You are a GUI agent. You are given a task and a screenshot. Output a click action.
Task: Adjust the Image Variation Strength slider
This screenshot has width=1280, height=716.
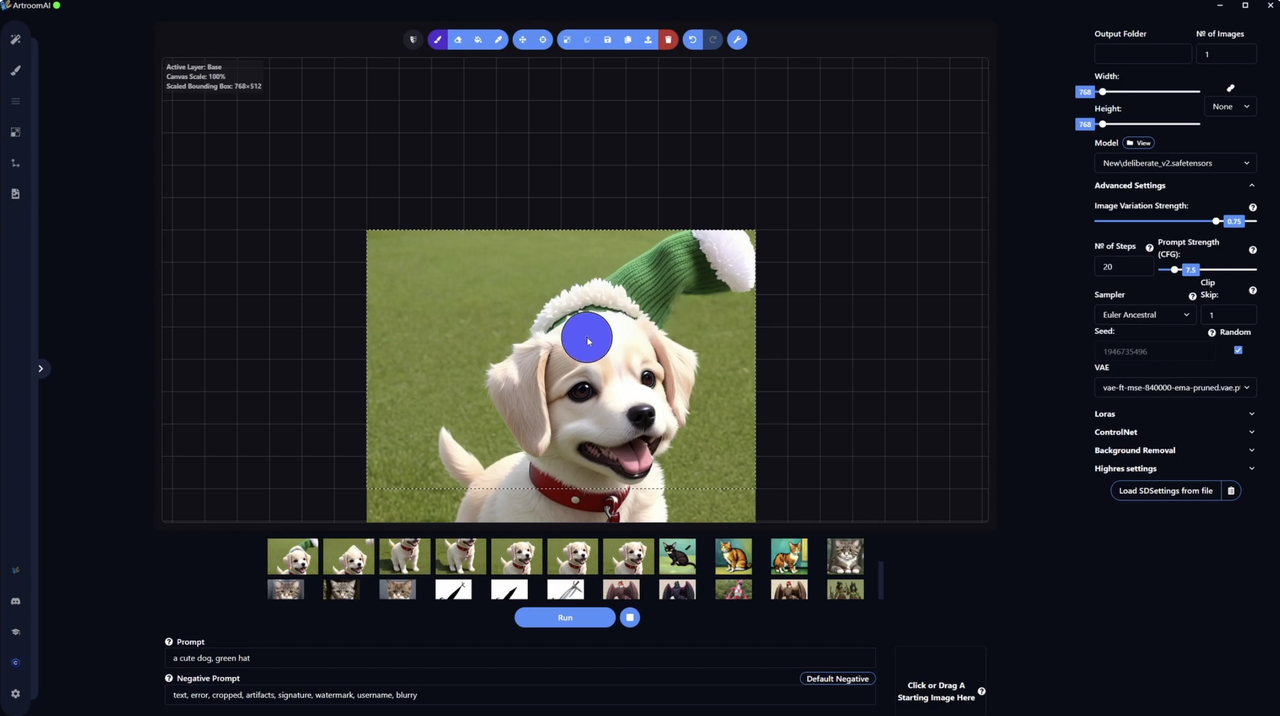[1216, 221]
